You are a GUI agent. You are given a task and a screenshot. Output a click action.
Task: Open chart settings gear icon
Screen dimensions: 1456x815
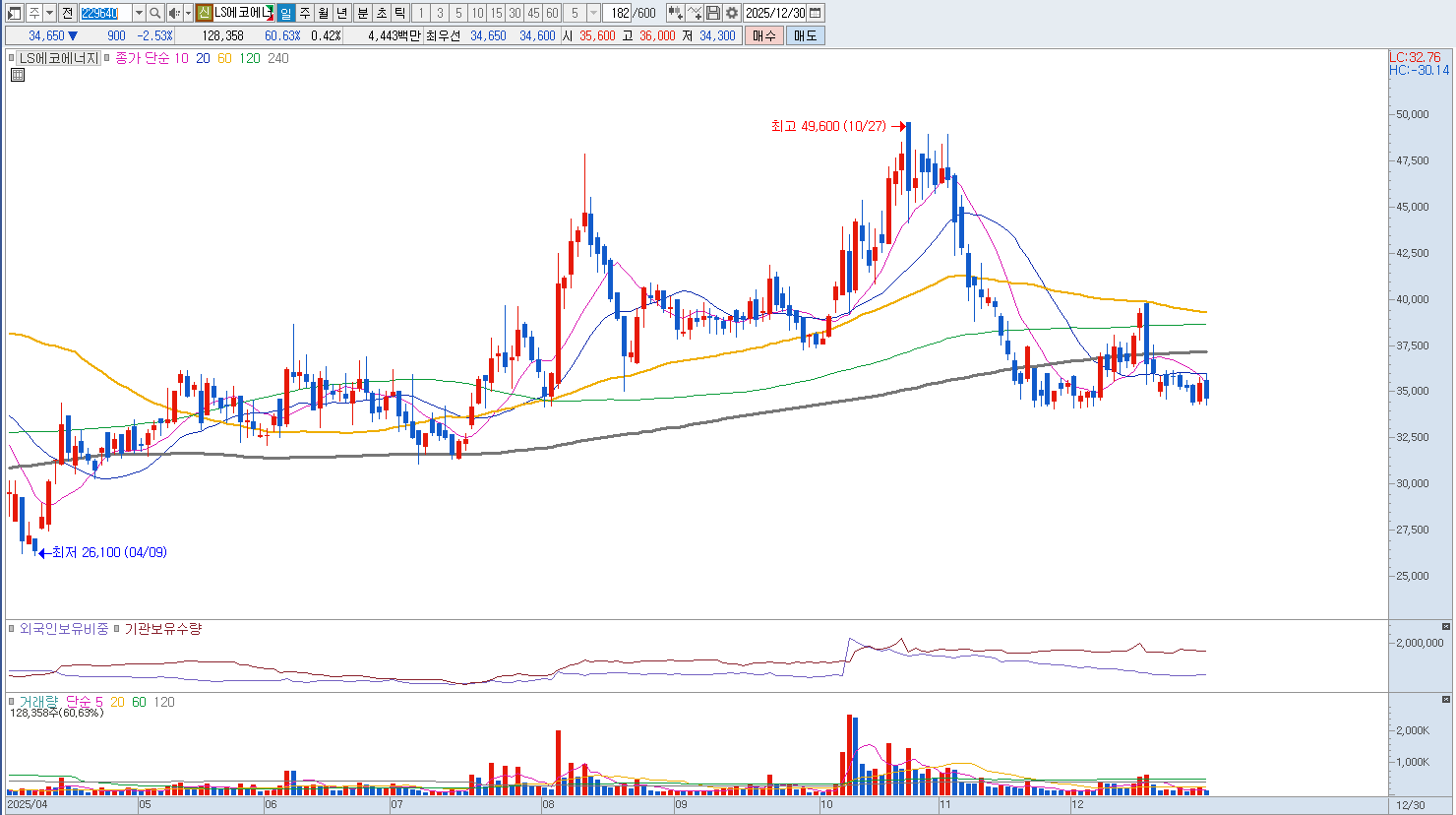pos(732,13)
